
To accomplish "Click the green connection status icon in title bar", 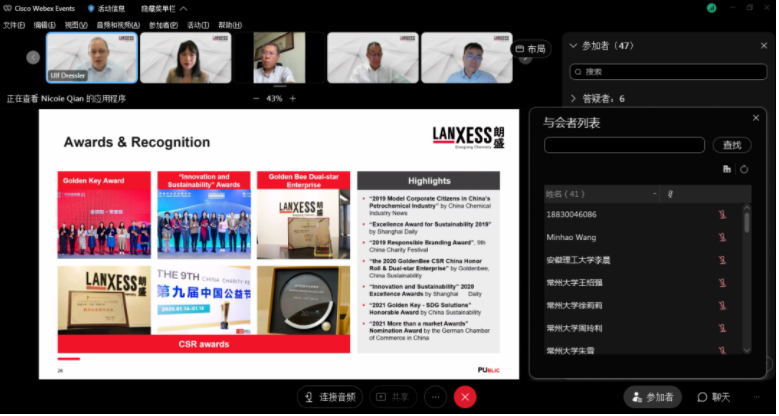I will [x=712, y=8].
